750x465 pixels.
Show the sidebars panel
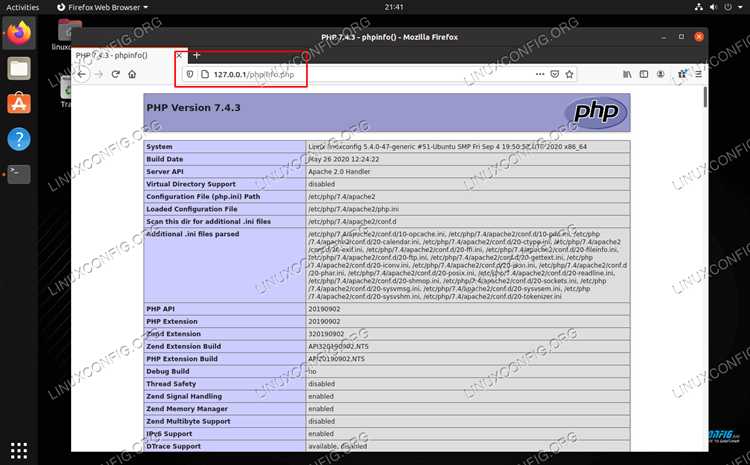click(x=644, y=74)
